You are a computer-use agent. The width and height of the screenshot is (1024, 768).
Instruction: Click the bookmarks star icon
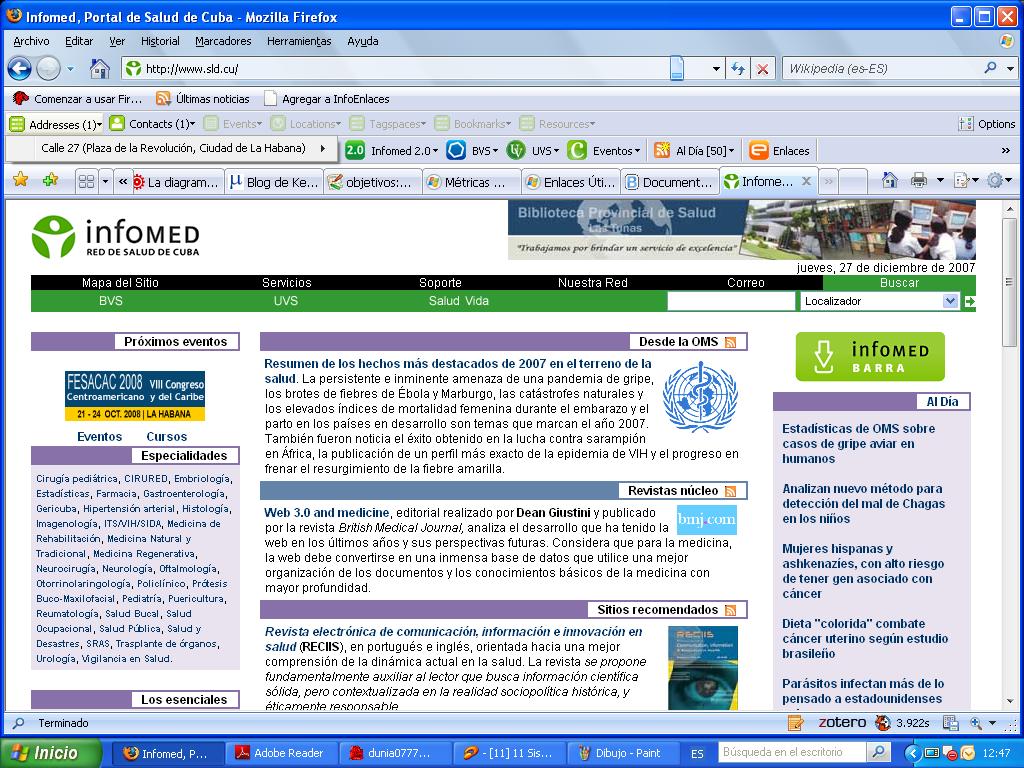click(x=20, y=181)
